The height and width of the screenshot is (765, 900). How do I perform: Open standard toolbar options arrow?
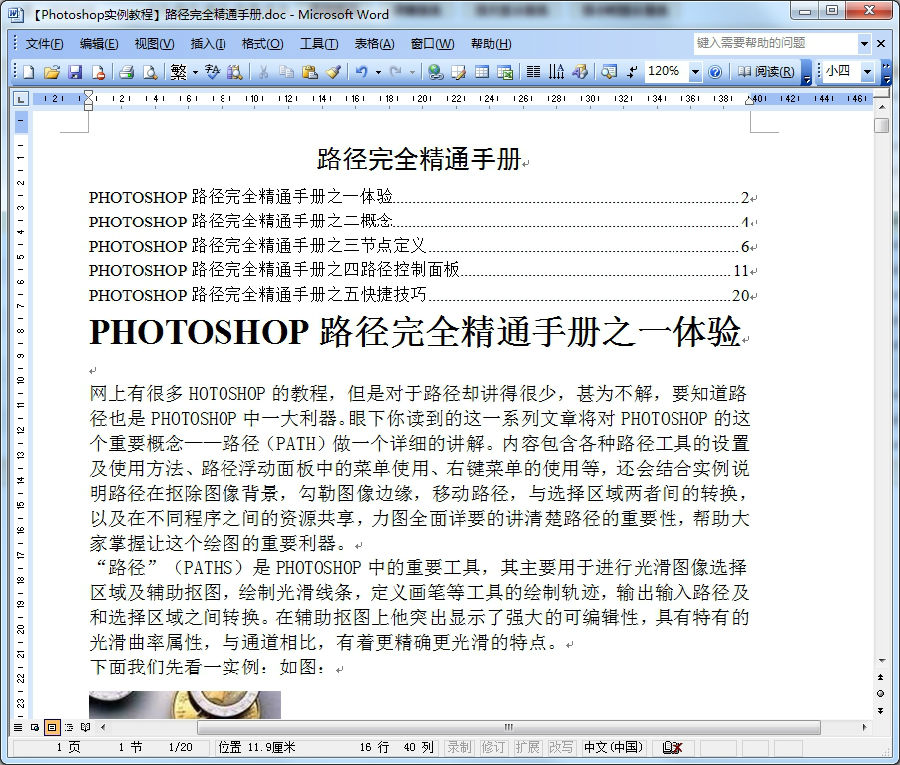click(806, 72)
